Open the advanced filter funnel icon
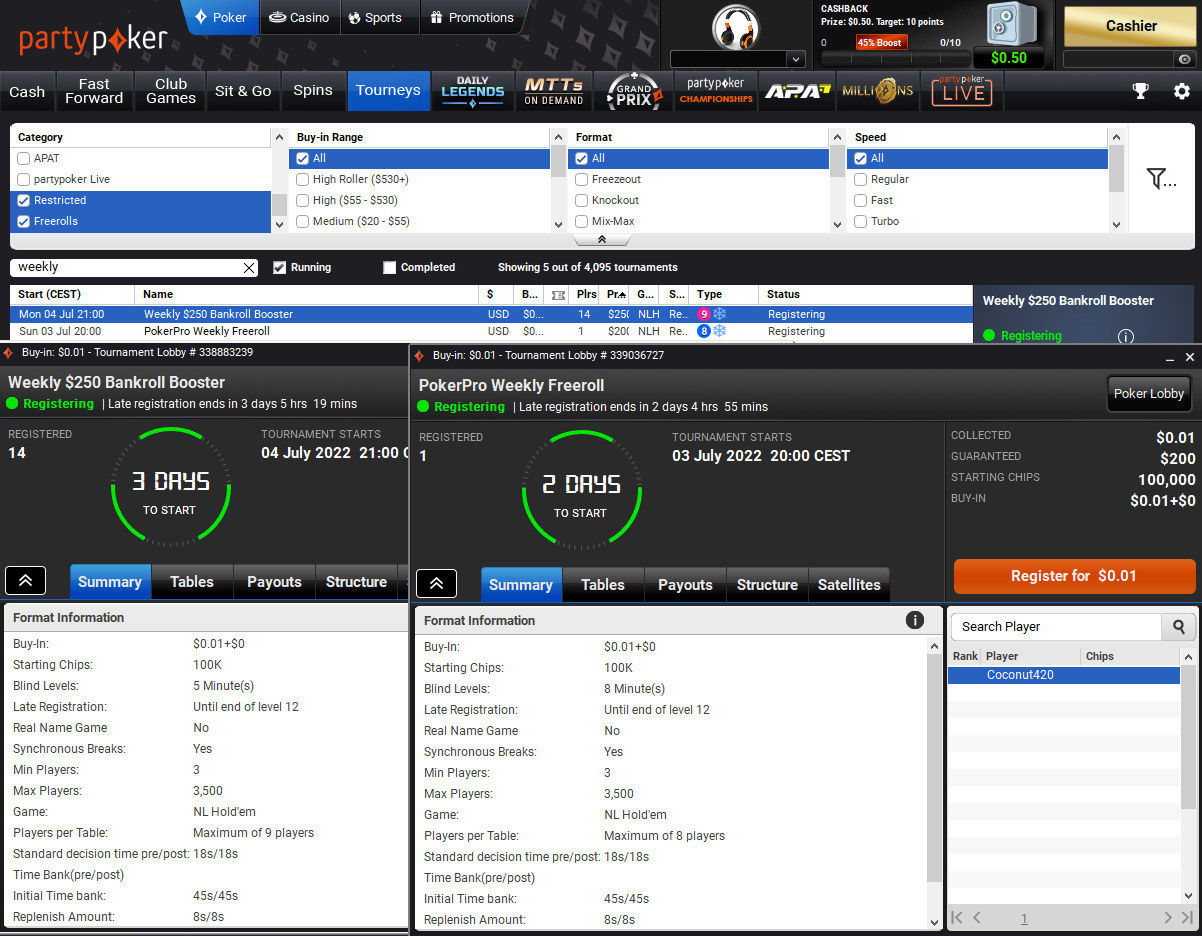This screenshot has width=1202, height=936. 1160,179
